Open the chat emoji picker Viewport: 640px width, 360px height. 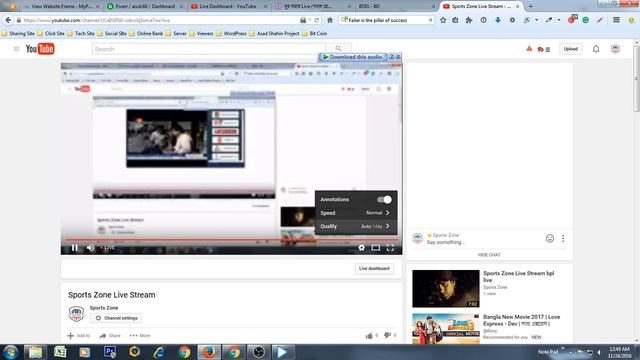tap(550, 238)
